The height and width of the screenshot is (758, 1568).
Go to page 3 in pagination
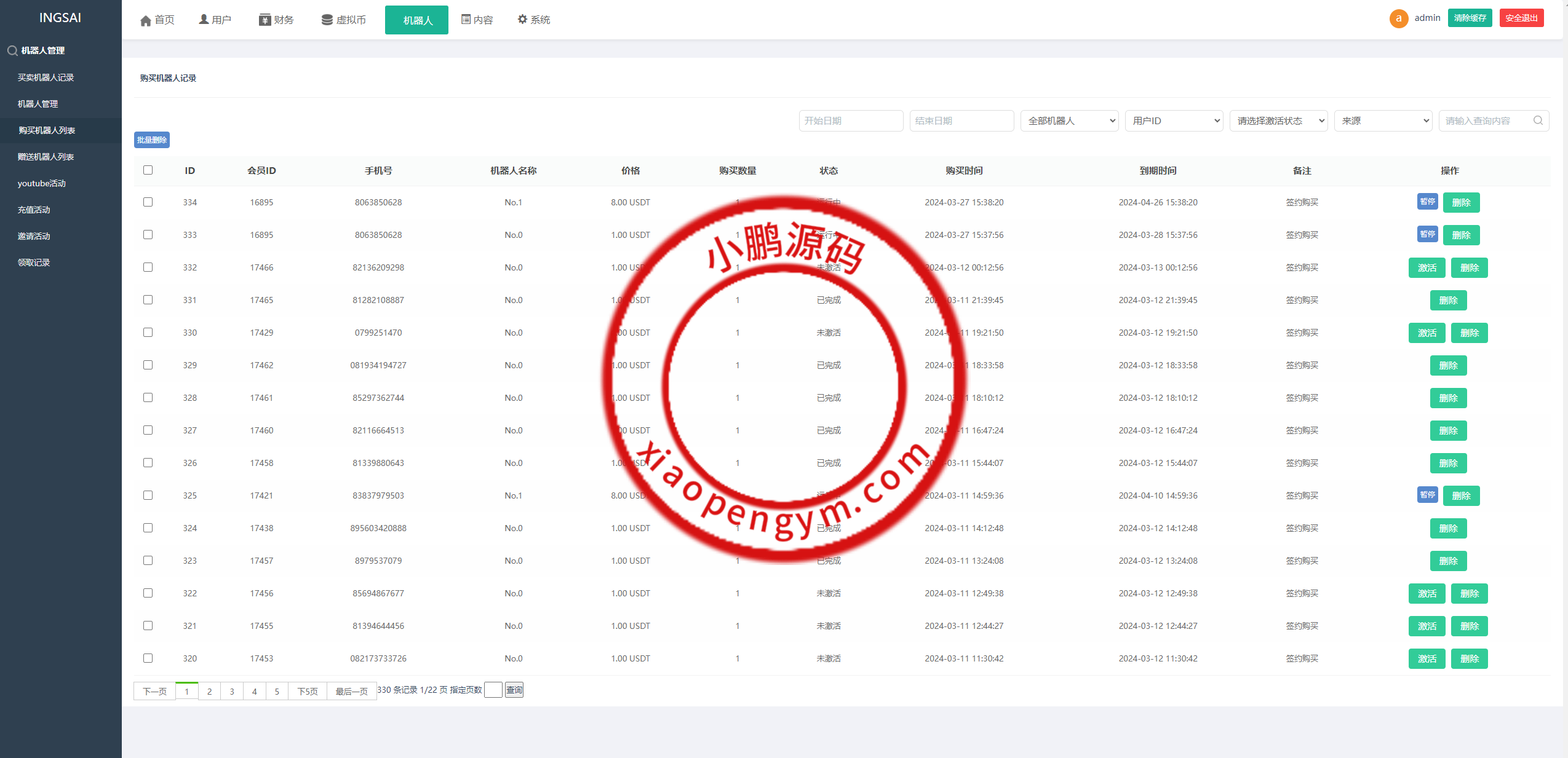point(232,691)
